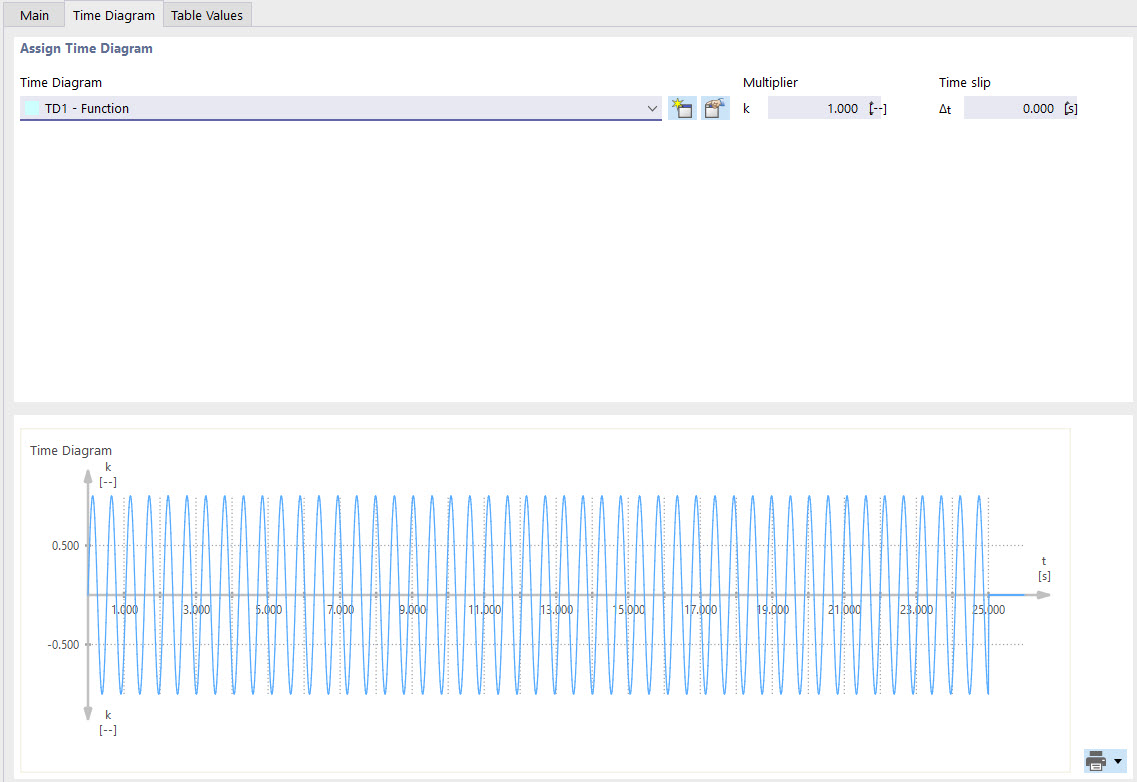Screen dimensions: 1137x782
Task: Open the TD1 - Function time diagram dropdown
Action: click(340, 108)
